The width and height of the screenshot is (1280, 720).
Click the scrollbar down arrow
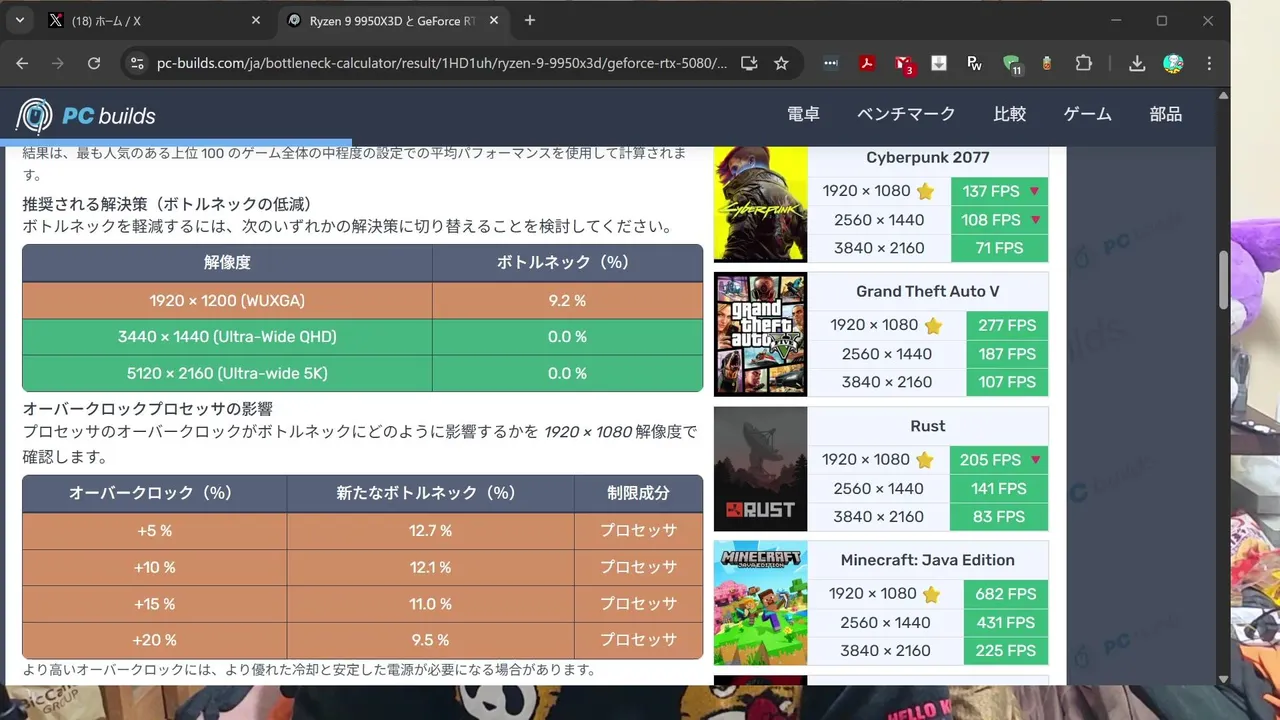pos(1223,678)
